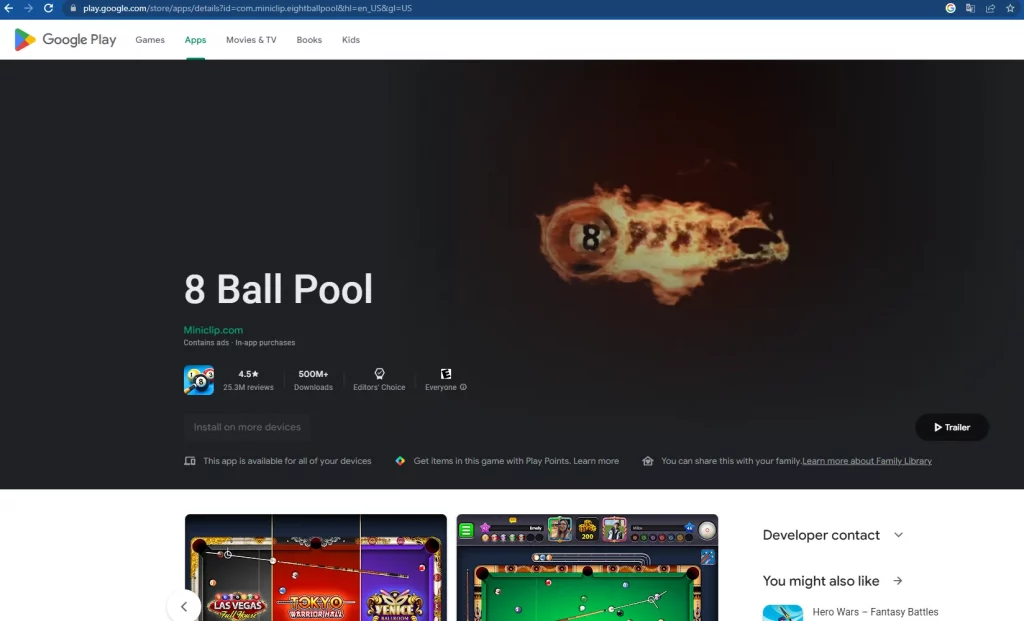The height and width of the screenshot is (621, 1024).
Task: Click the lock icon in address bar
Action: point(73,8)
